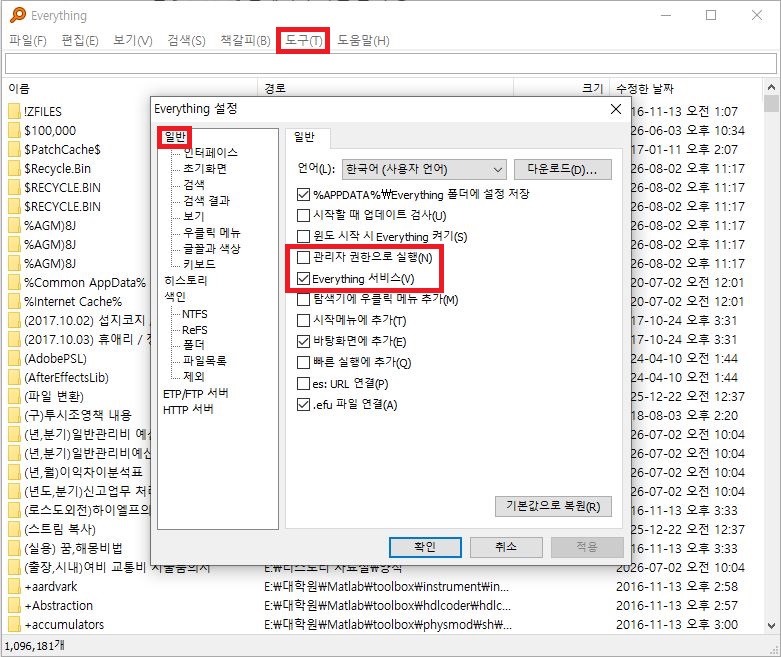
Task: Click 기본값으로 복원(R) button
Action: 553,507
